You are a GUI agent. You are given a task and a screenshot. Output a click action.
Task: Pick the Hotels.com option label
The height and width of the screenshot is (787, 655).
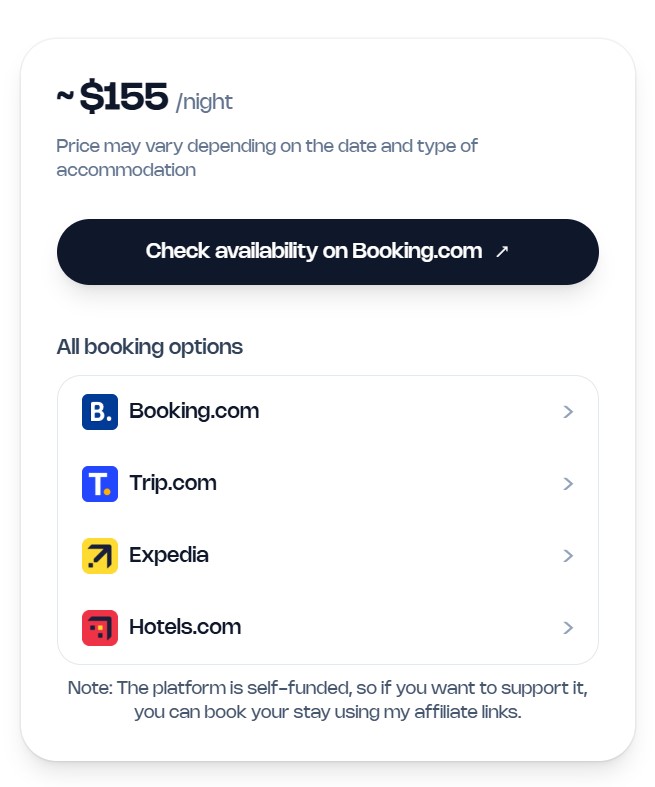click(x=185, y=627)
